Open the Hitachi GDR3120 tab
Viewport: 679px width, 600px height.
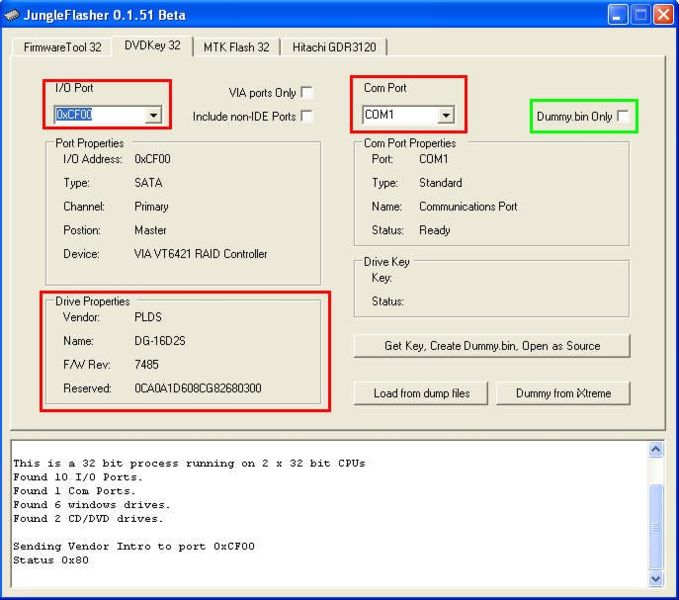(334, 47)
